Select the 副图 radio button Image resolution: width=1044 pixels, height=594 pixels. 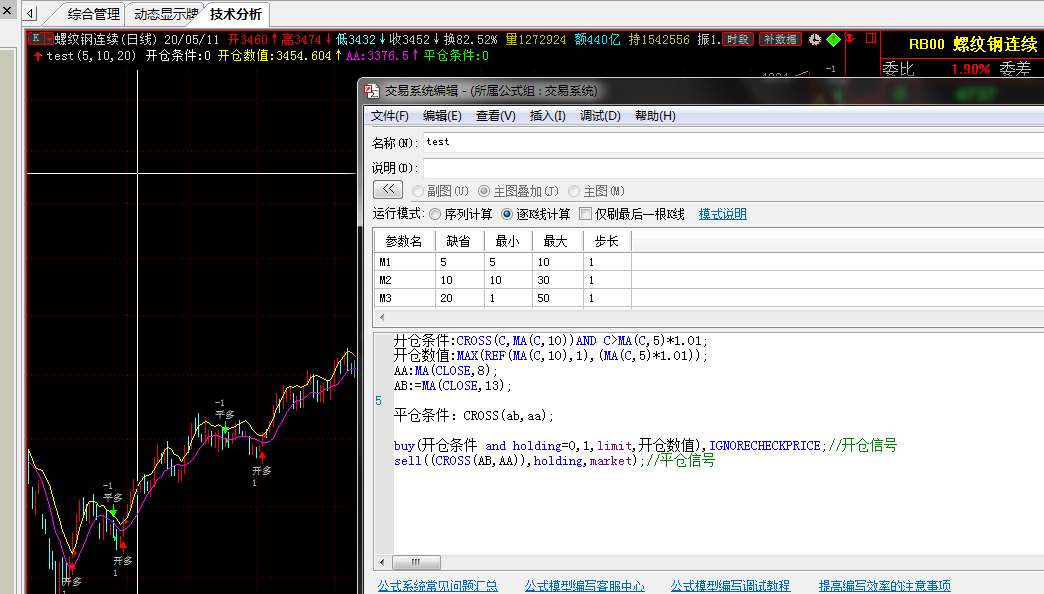[418, 191]
